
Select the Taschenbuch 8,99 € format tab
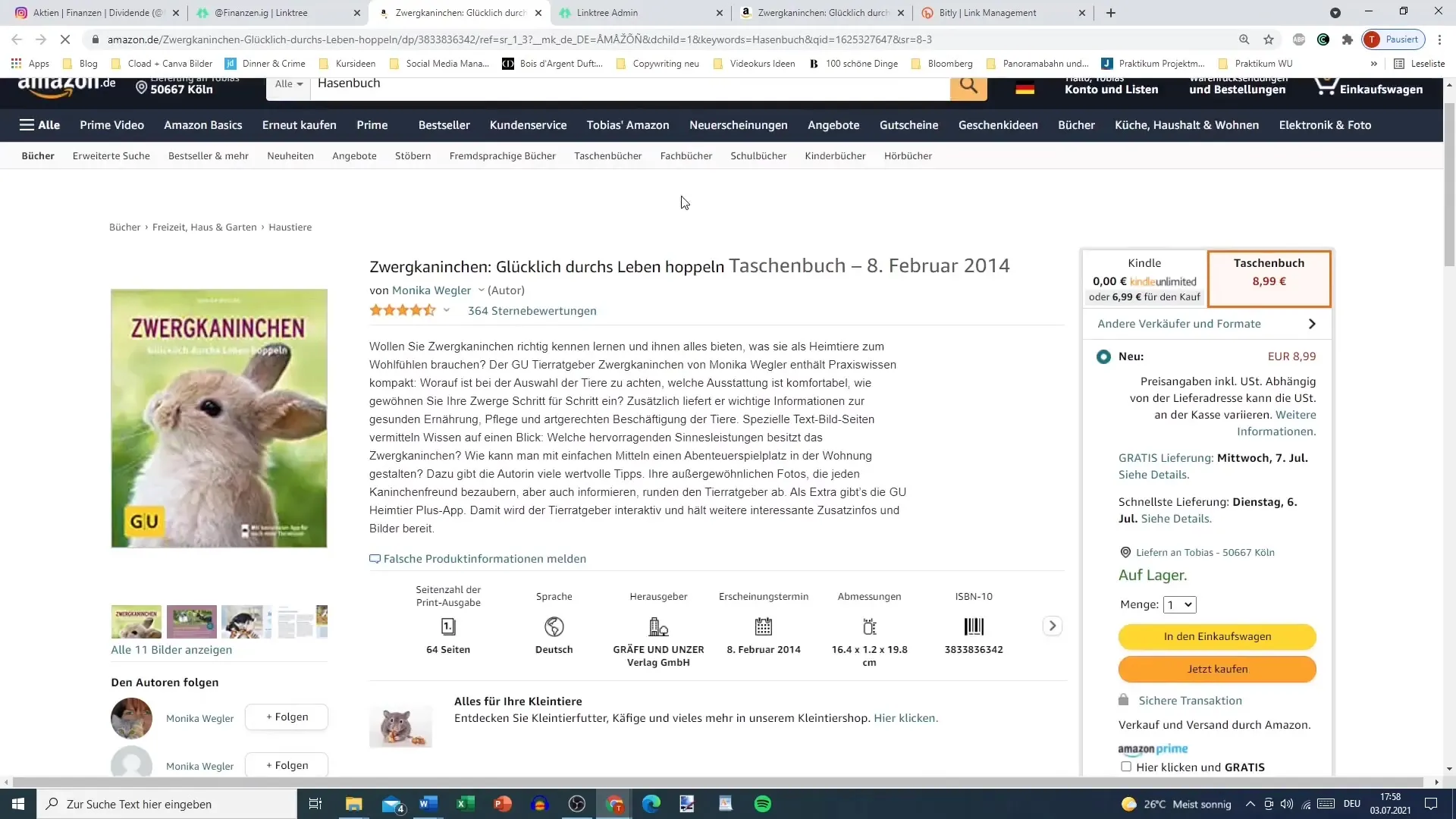tap(1269, 279)
